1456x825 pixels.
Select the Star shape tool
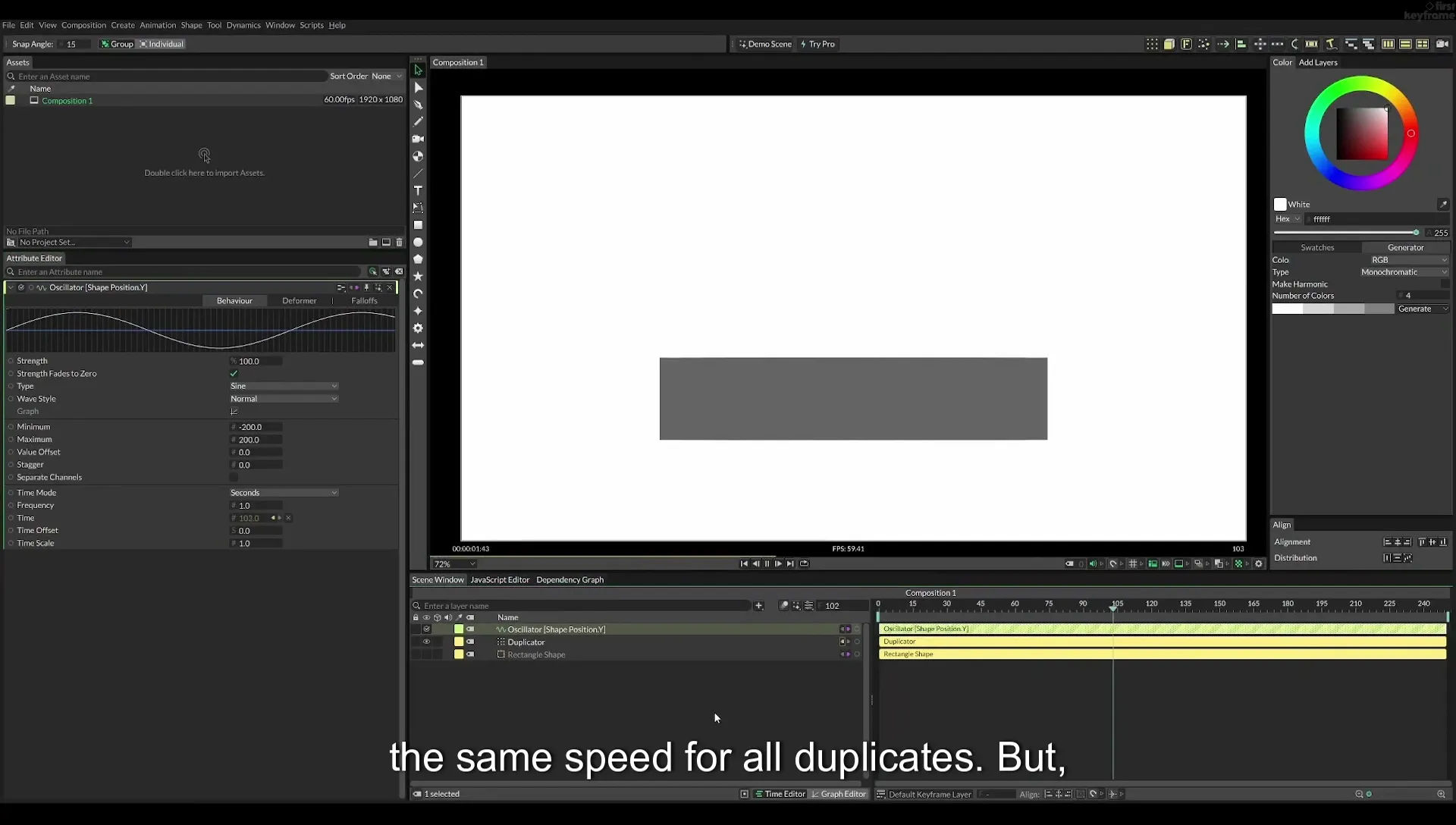pyautogui.click(x=418, y=277)
